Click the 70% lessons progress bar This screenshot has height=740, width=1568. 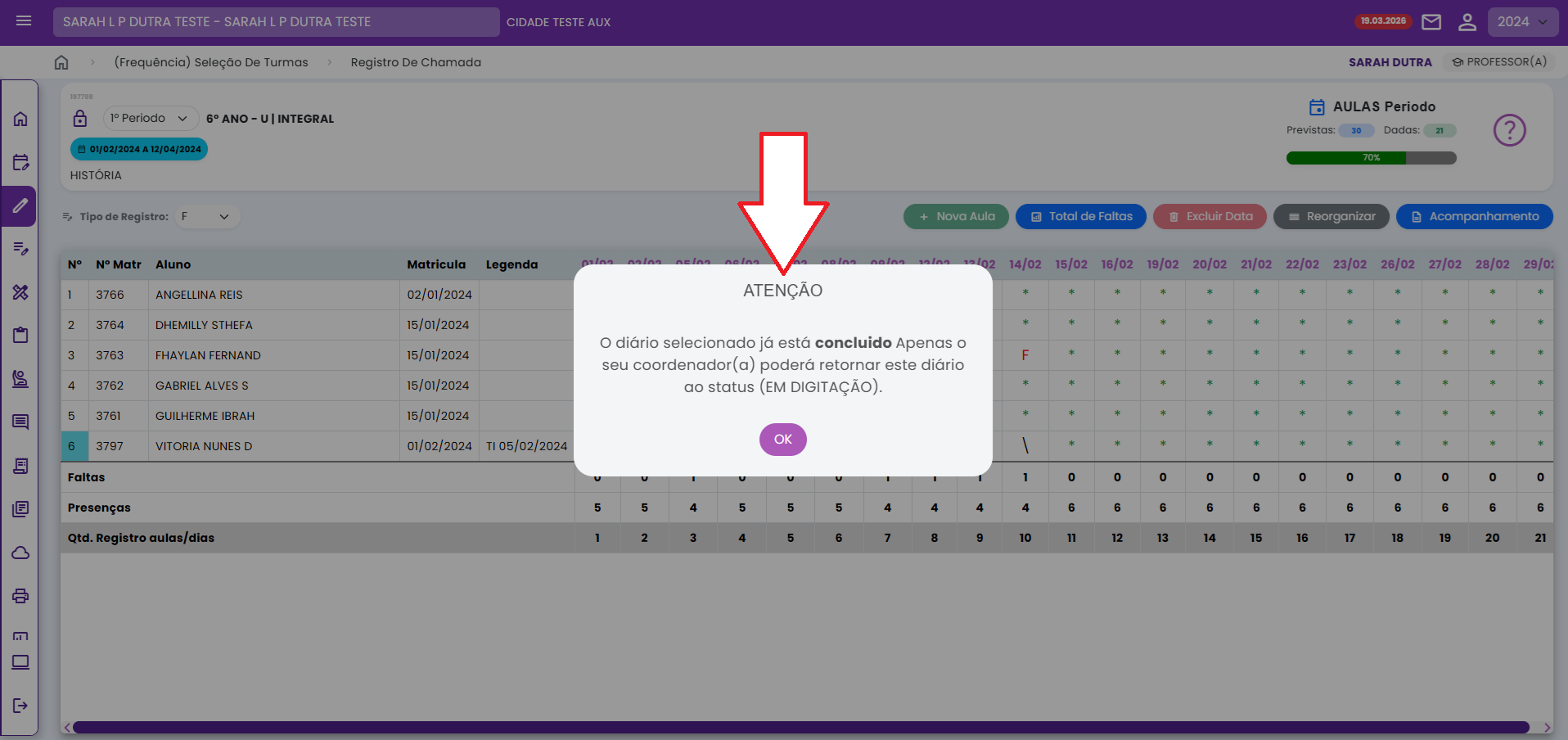pos(1371,158)
